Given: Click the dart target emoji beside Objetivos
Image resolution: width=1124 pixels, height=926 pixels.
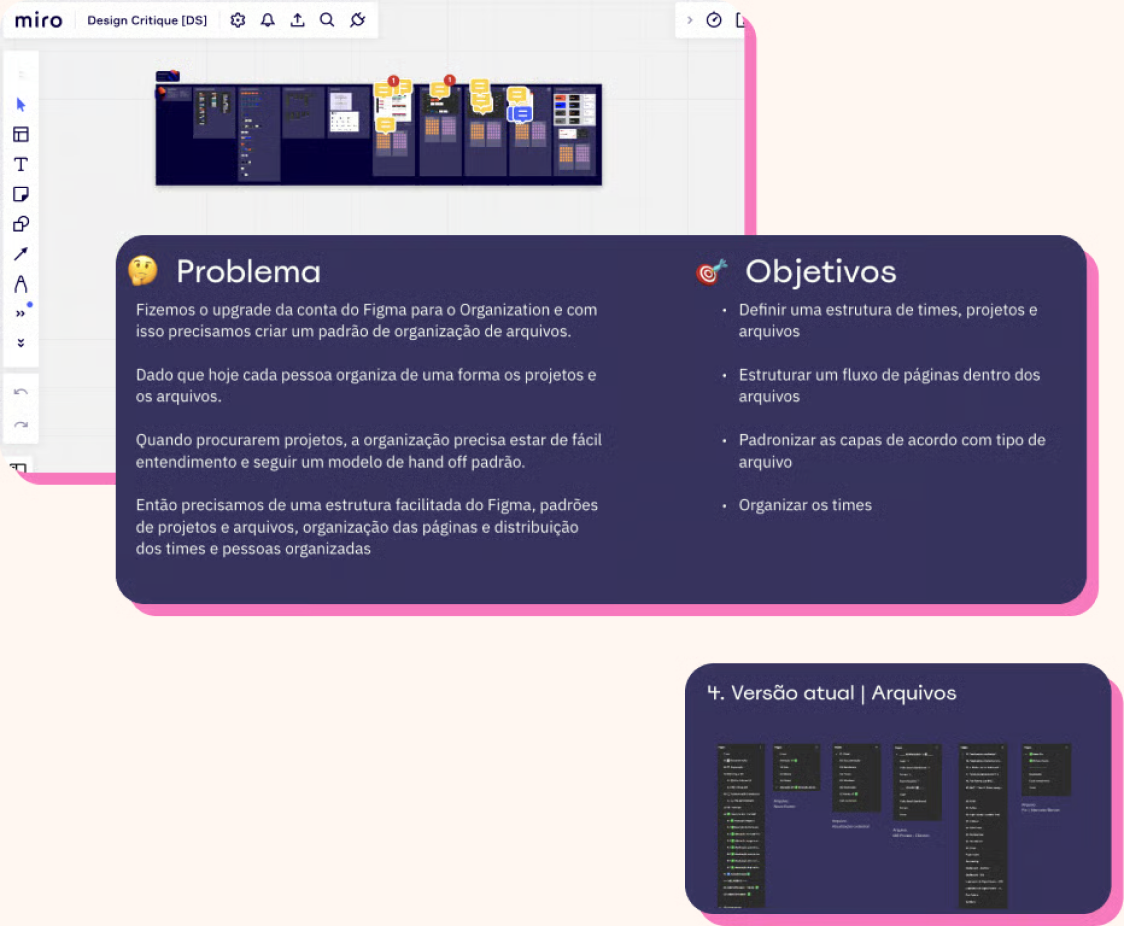Looking at the screenshot, I should 711,271.
